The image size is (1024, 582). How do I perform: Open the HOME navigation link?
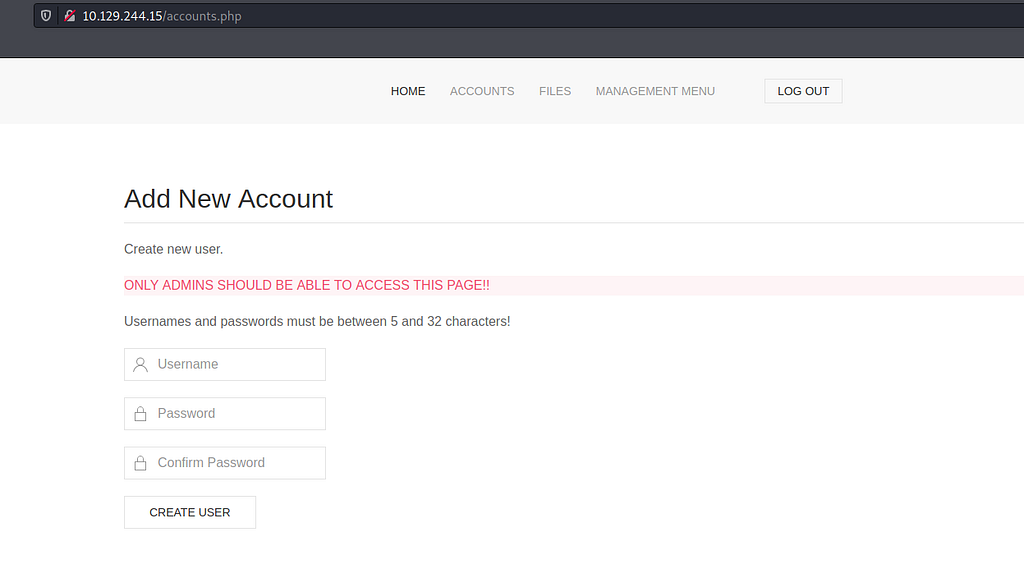point(408,91)
